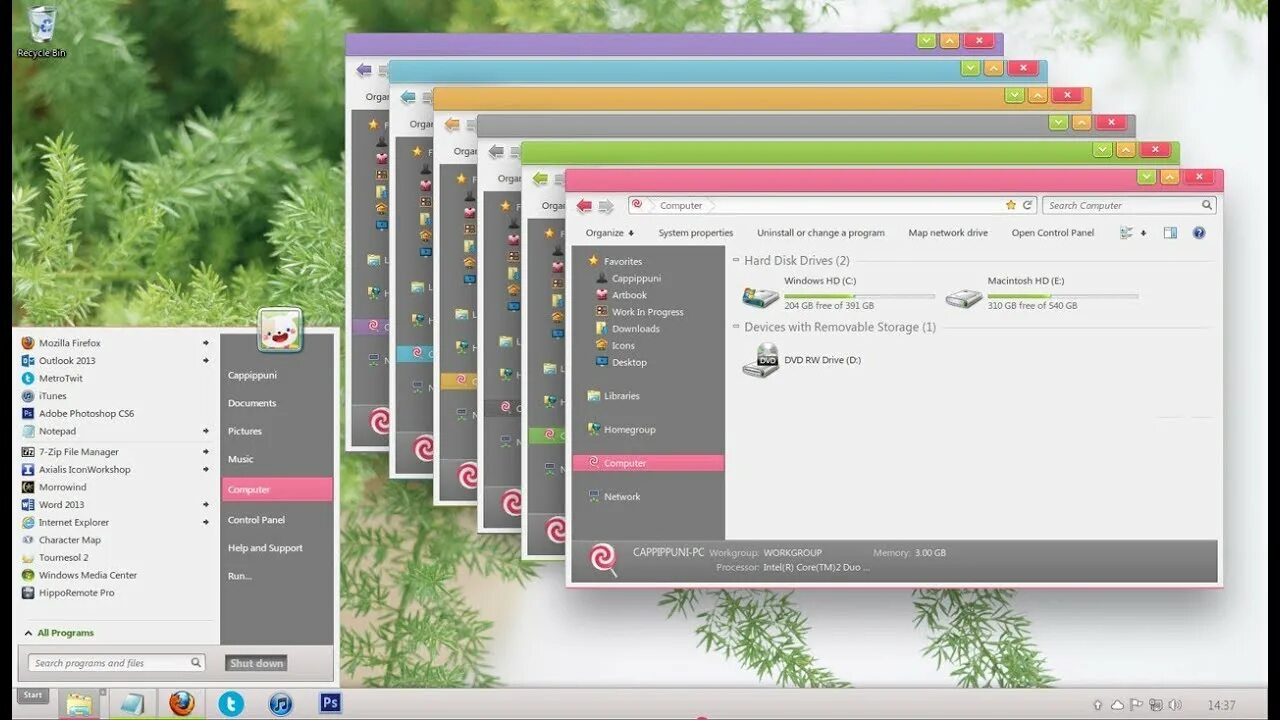Click the favorites star in address bar
Screen dimensions: 1280x720
pyautogui.click(x=1011, y=205)
